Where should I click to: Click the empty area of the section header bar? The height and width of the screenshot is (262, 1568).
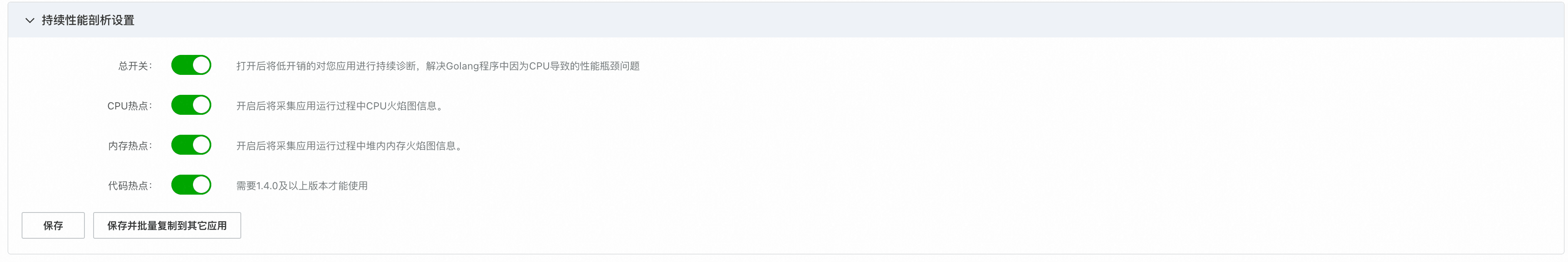852,21
